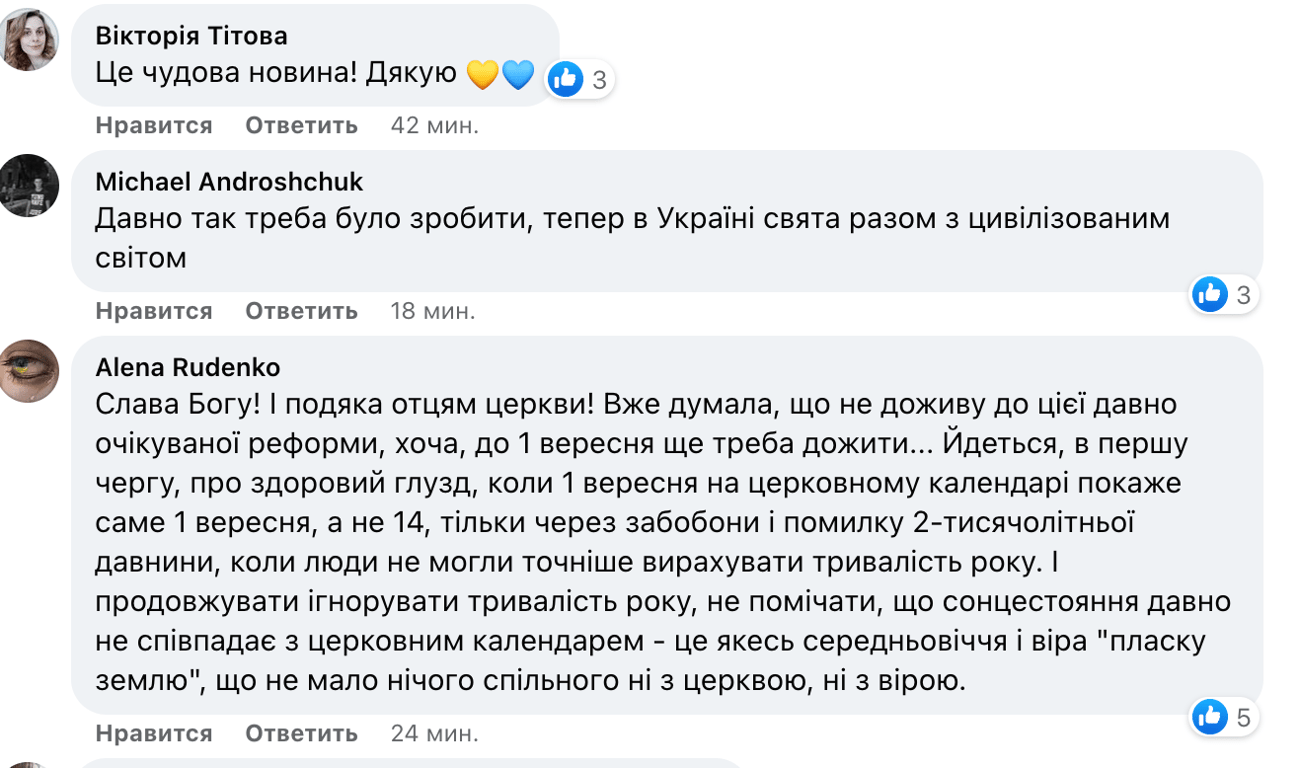
Task: Click the like reaction icon on Alena Rudenko's comment
Action: 1209,717
